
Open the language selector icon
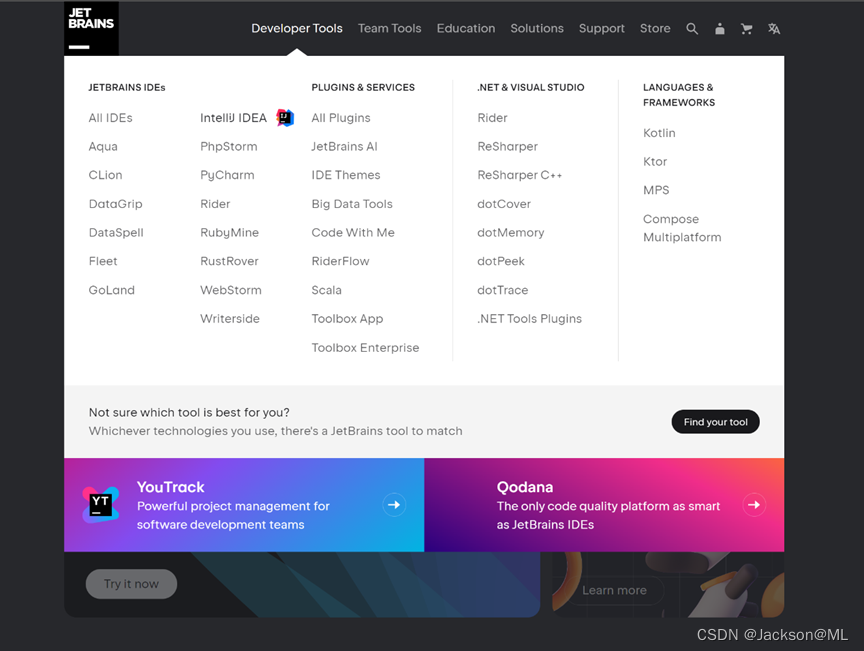pos(774,29)
